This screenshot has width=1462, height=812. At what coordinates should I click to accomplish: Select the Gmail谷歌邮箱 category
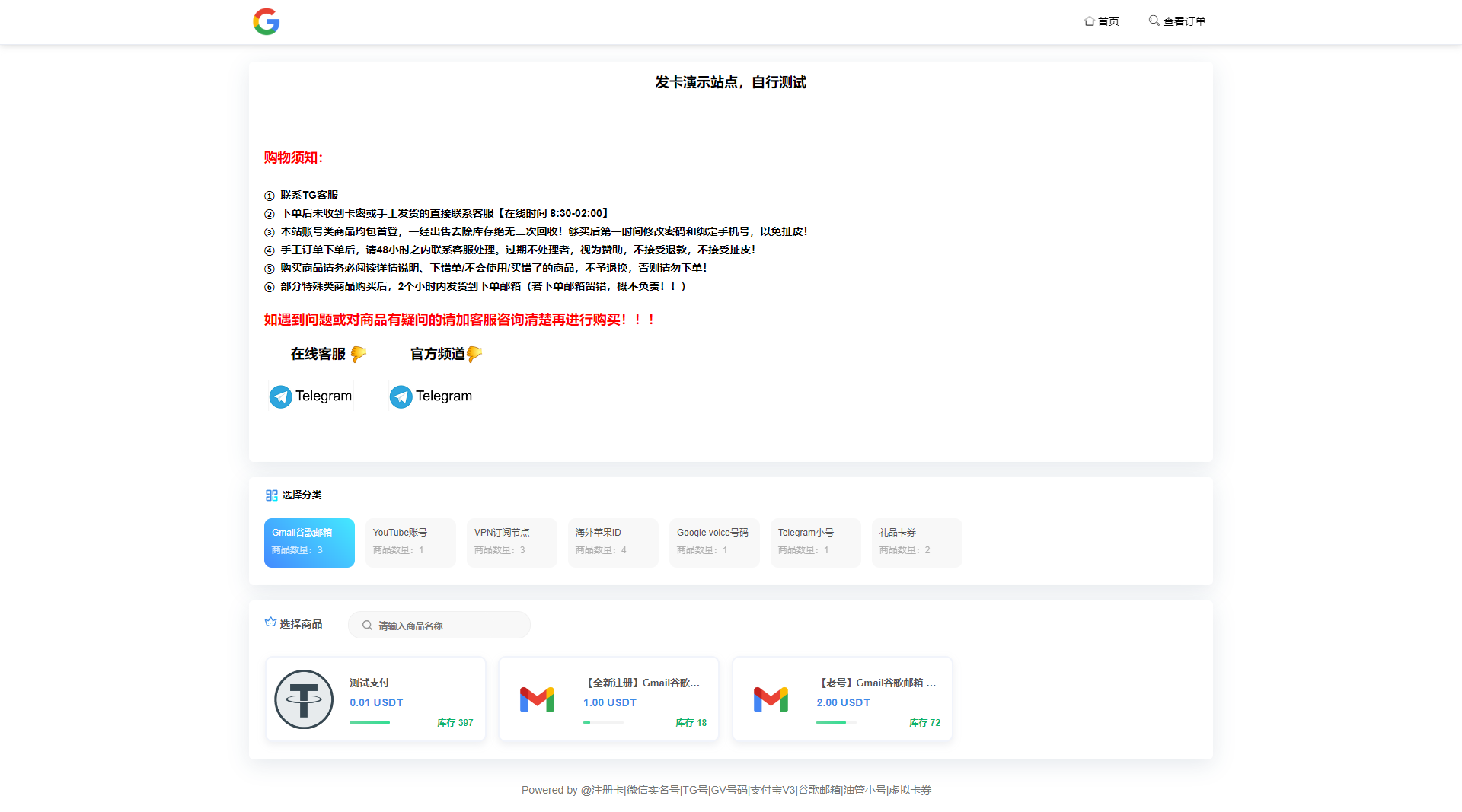tap(309, 542)
